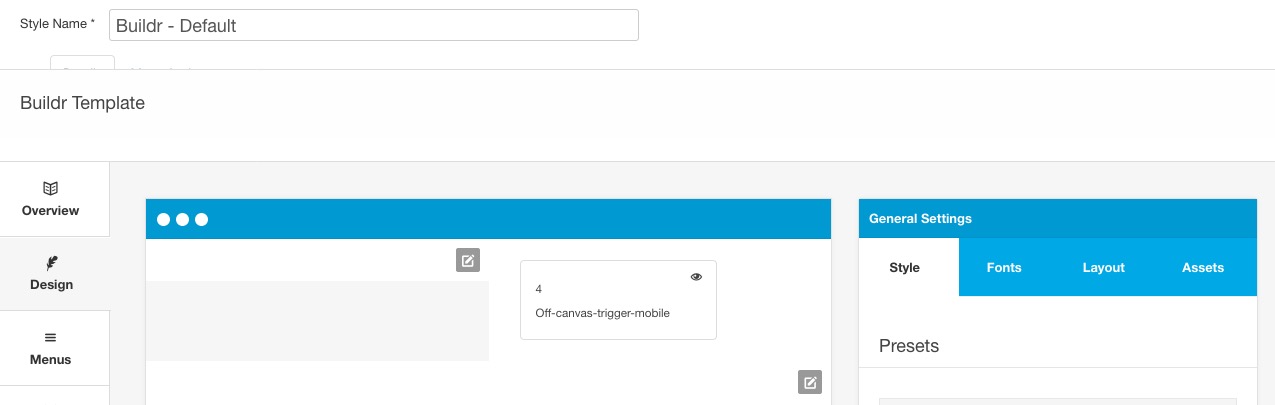Click the Presets section heading
1275x405 pixels.
(x=909, y=346)
